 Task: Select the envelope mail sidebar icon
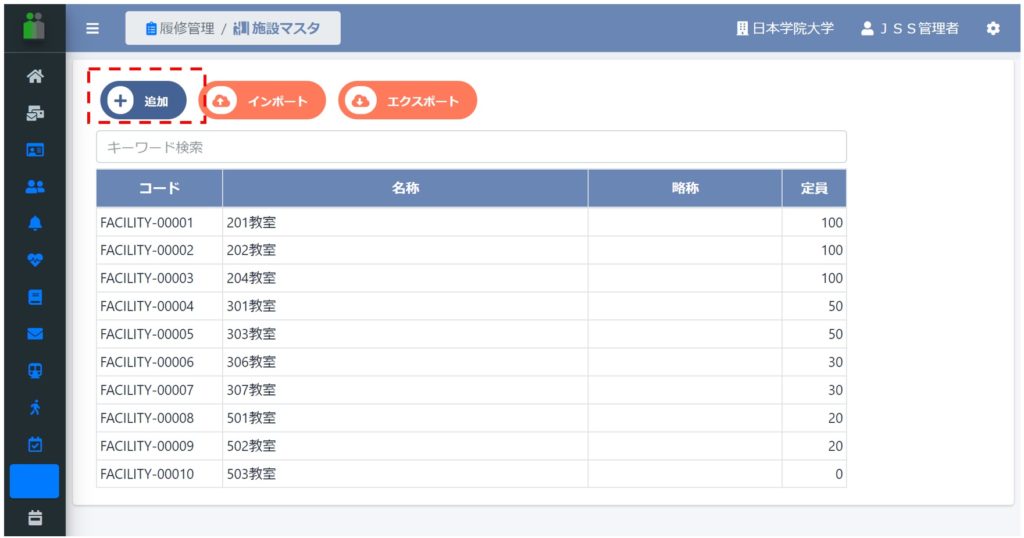(x=35, y=334)
